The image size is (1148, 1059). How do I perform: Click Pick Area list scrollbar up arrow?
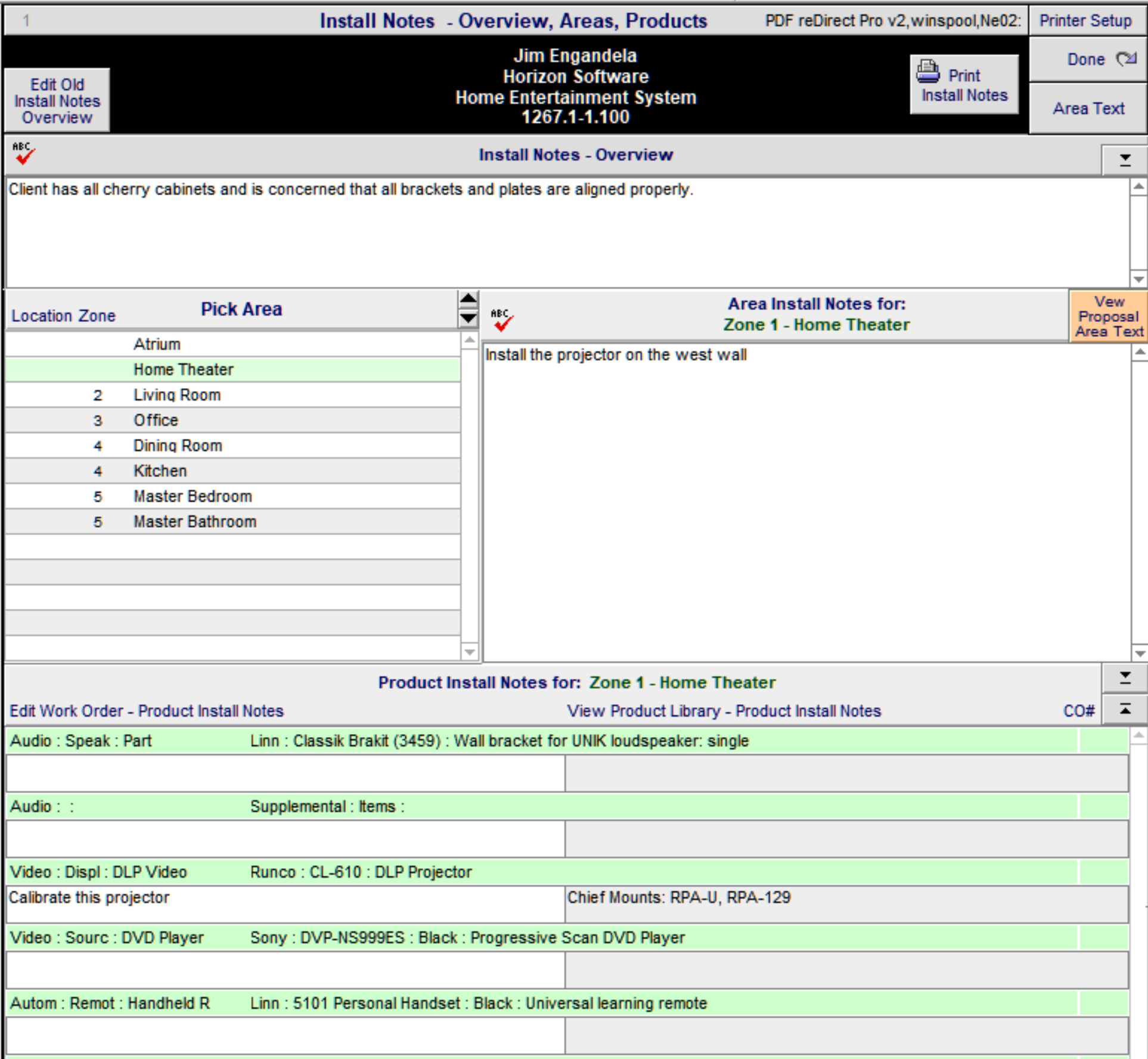[470, 340]
